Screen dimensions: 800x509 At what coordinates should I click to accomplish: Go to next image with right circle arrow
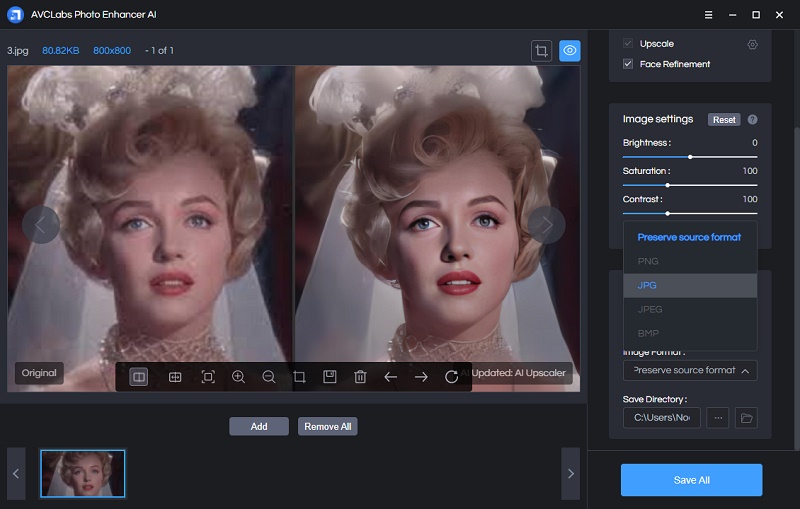pos(546,224)
